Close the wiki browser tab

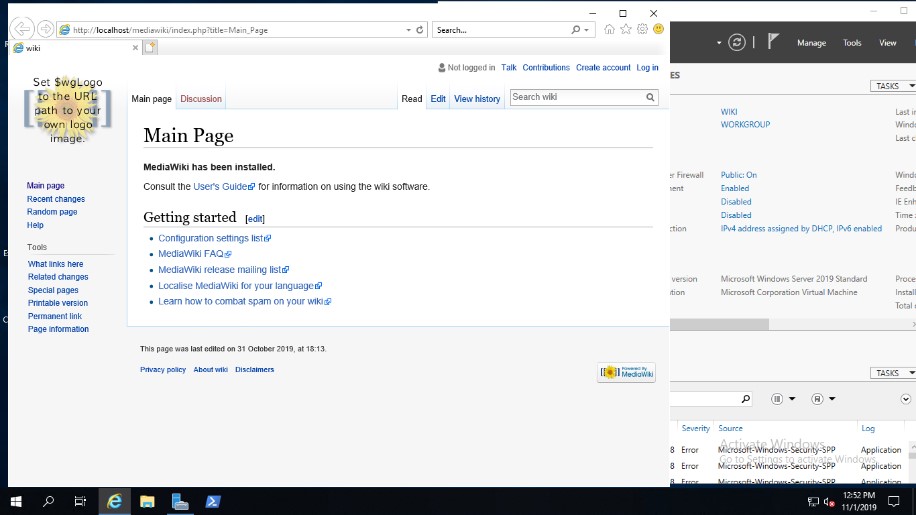pos(135,48)
